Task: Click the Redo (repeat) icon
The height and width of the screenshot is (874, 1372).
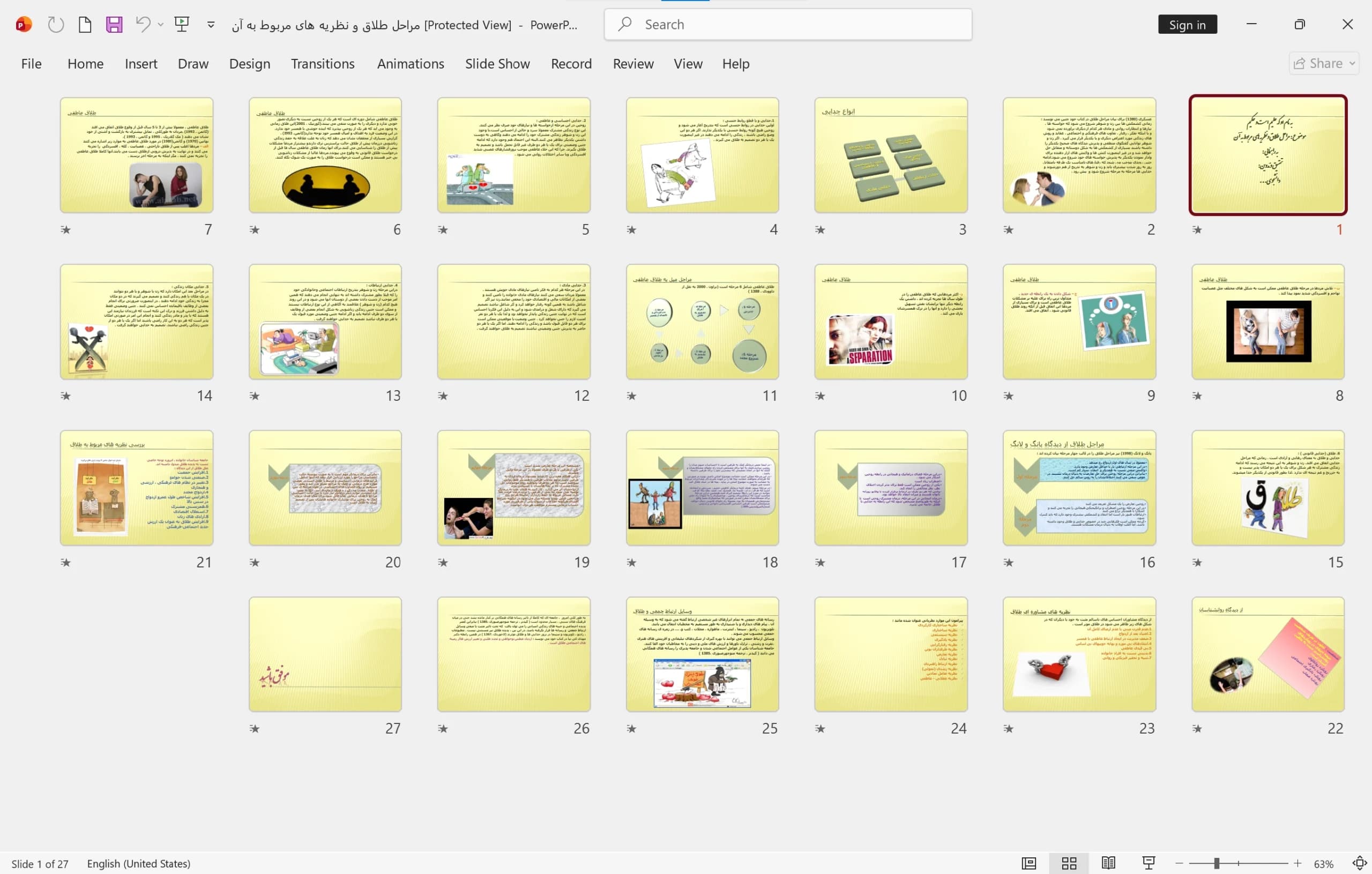Action: (55, 25)
